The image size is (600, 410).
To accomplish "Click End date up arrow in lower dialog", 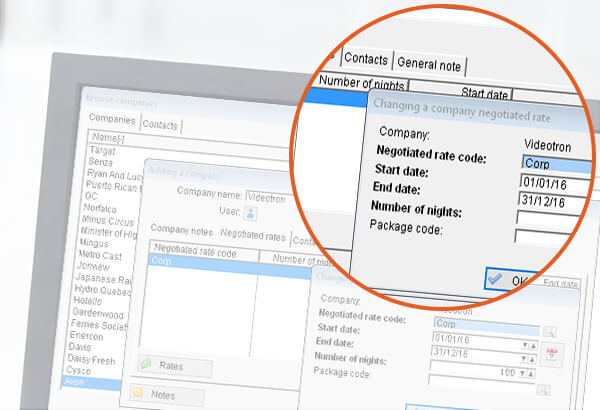I will [532, 359].
